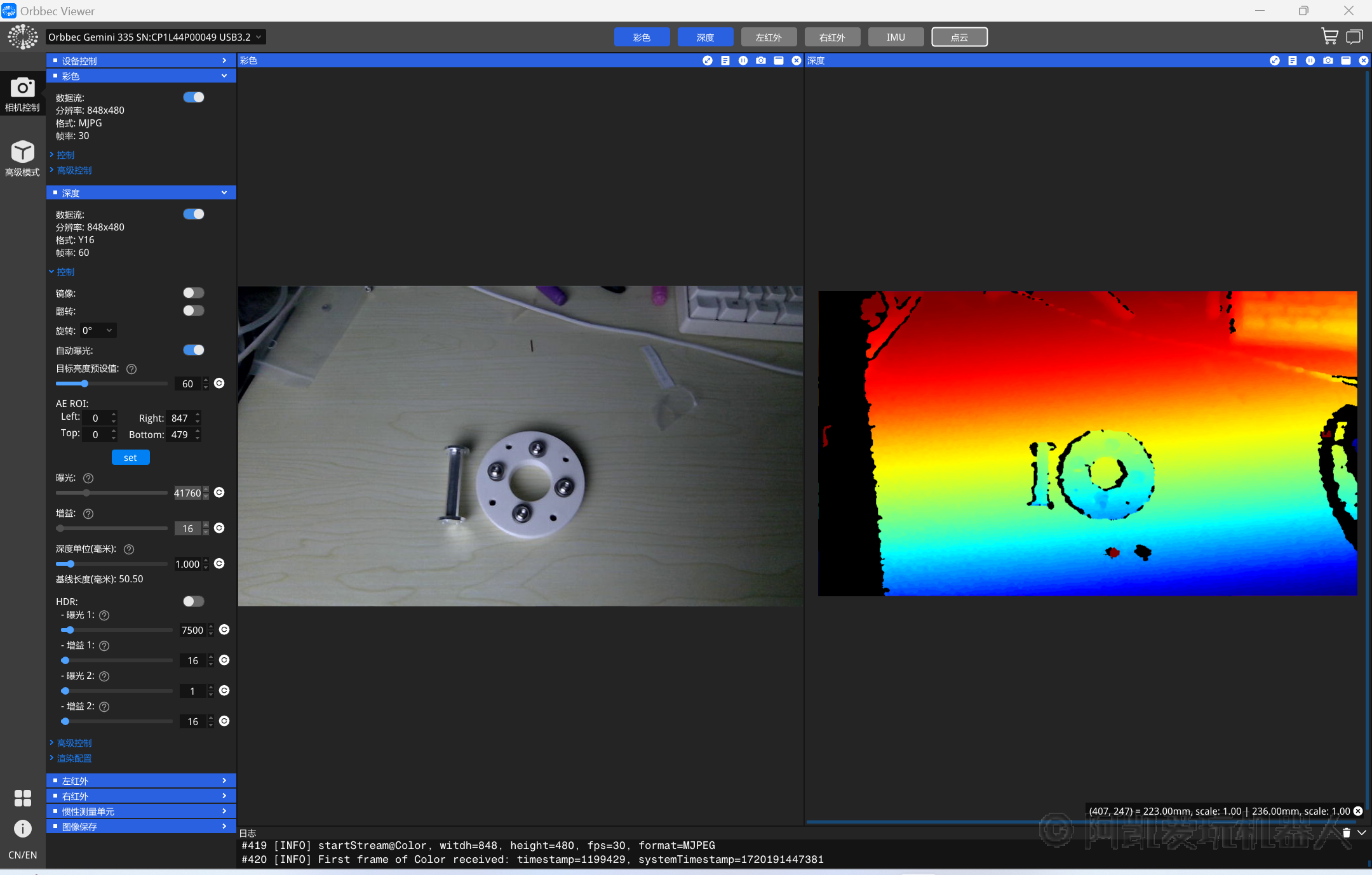Click the shopping cart icon
This screenshot has width=1372, height=875.
[x=1329, y=37]
